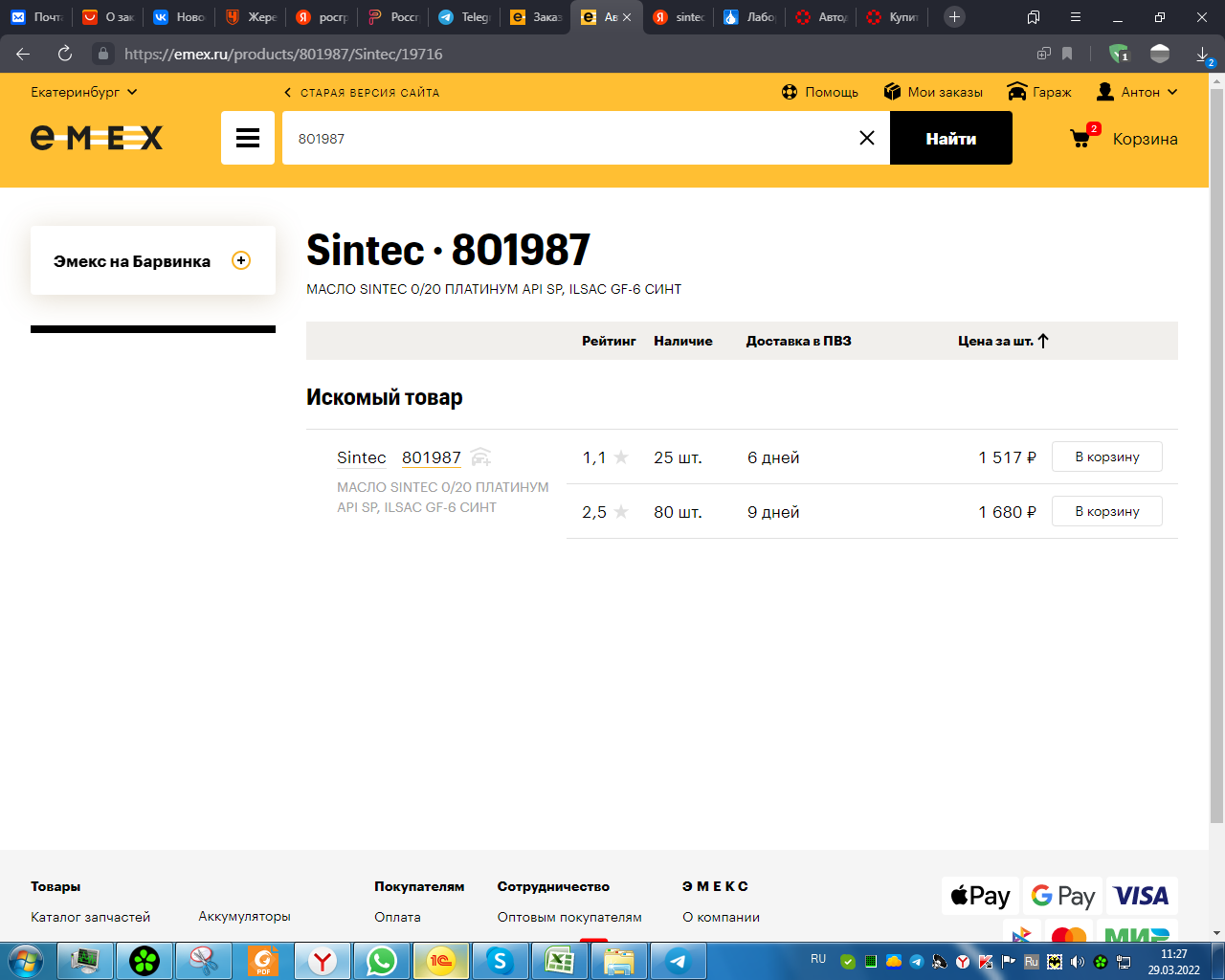1225x980 pixels.
Task: Switch to the Заказ emex browser tab
Action: (x=536, y=16)
